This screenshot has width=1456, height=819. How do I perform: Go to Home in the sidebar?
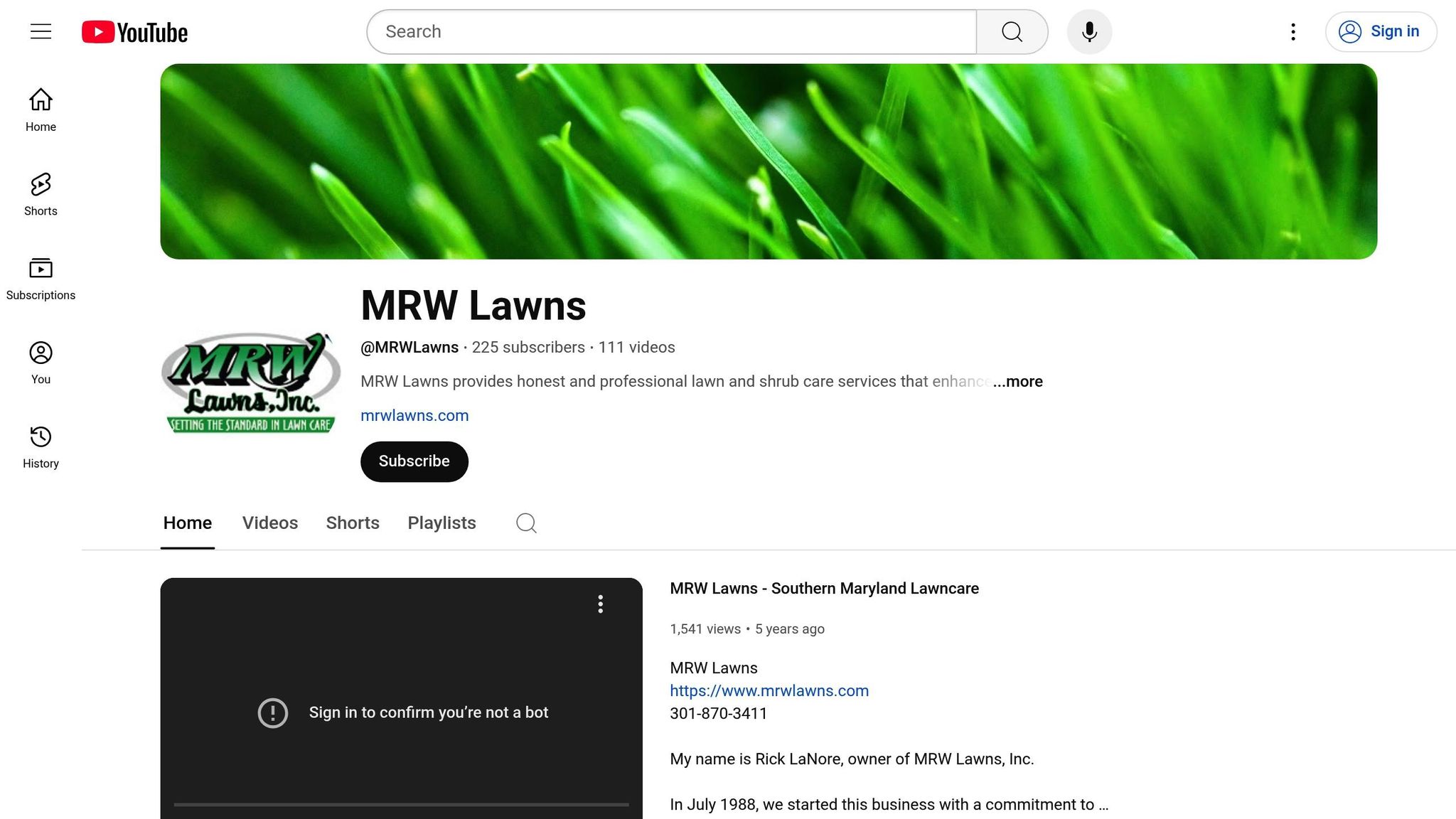tap(41, 110)
